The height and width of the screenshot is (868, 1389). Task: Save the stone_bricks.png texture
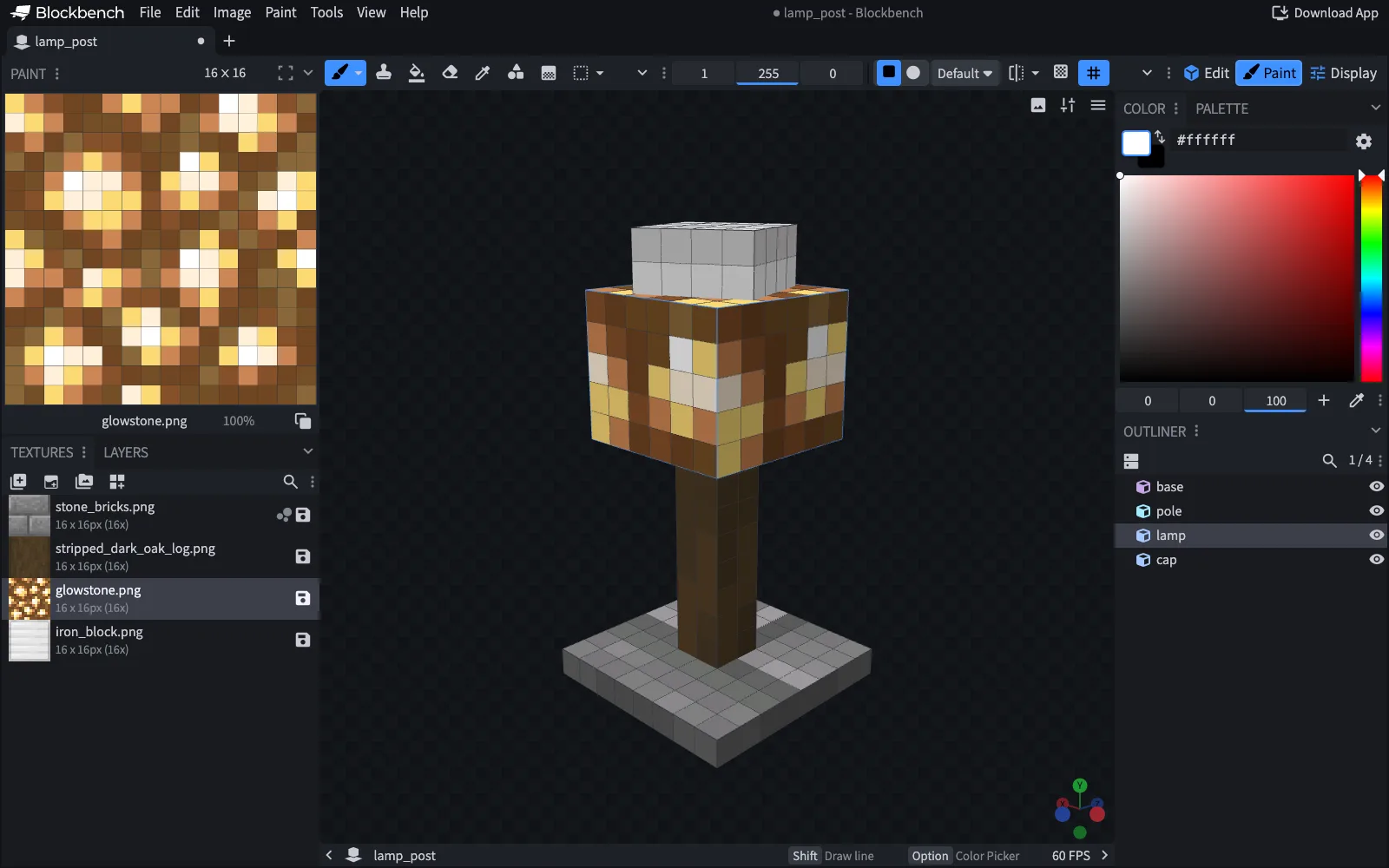tap(303, 515)
